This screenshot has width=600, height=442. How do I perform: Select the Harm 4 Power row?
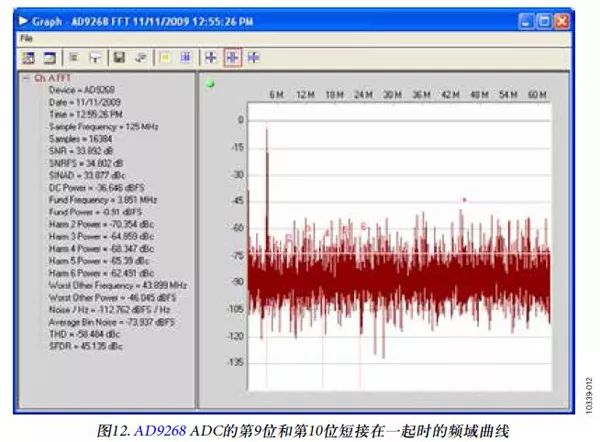click(x=101, y=249)
